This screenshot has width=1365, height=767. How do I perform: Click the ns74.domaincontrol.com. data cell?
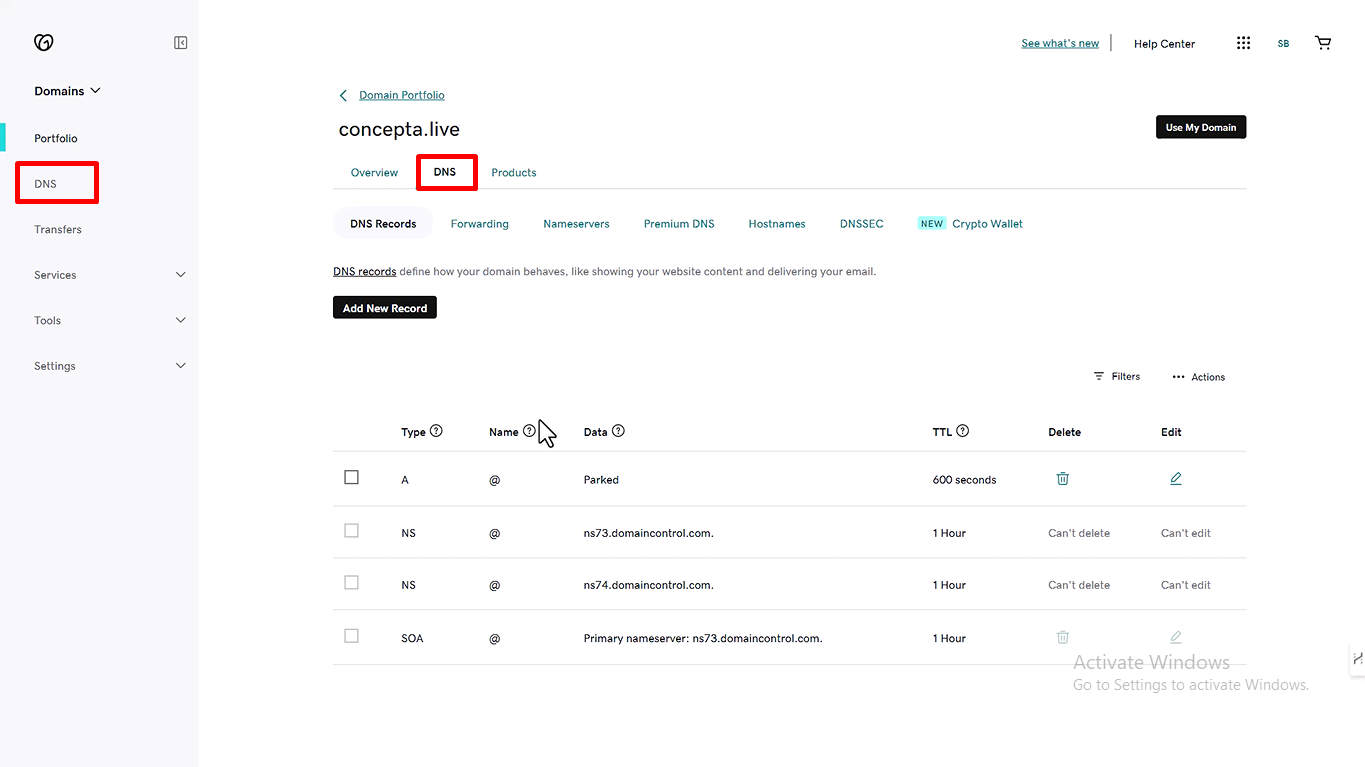648,585
